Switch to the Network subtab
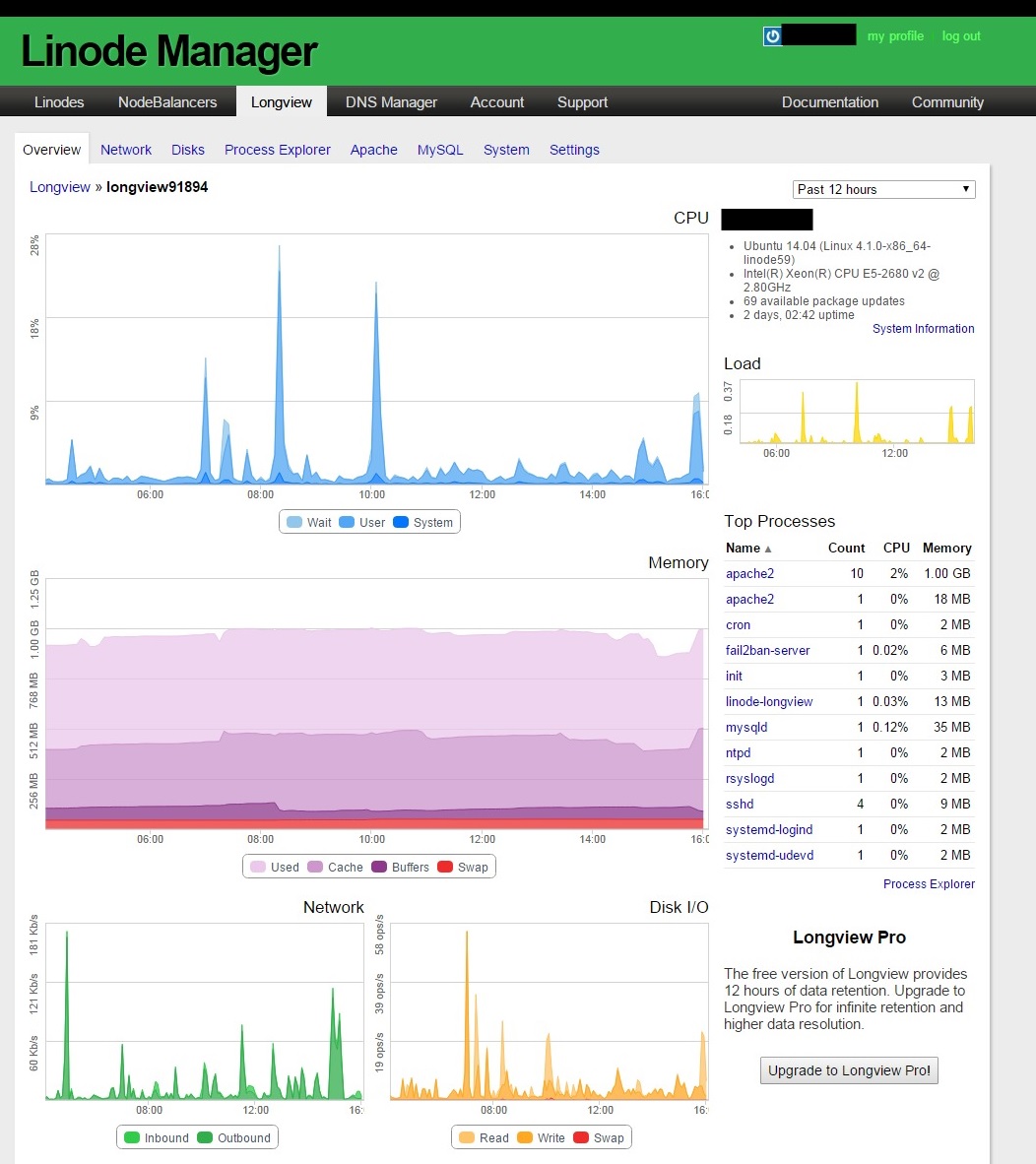1036x1164 pixels. pos(126,150)
